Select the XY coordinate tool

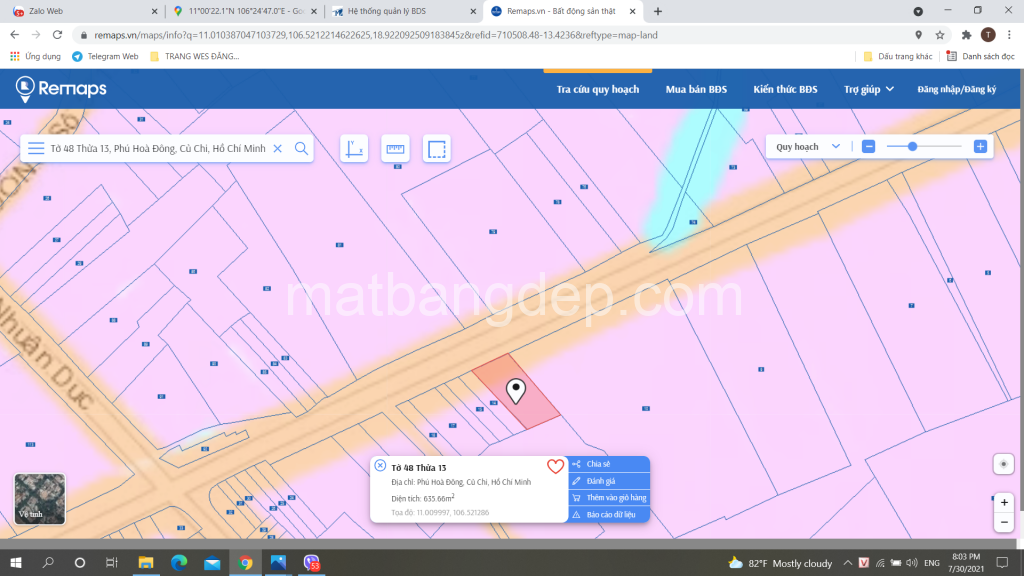click(354, 148)
